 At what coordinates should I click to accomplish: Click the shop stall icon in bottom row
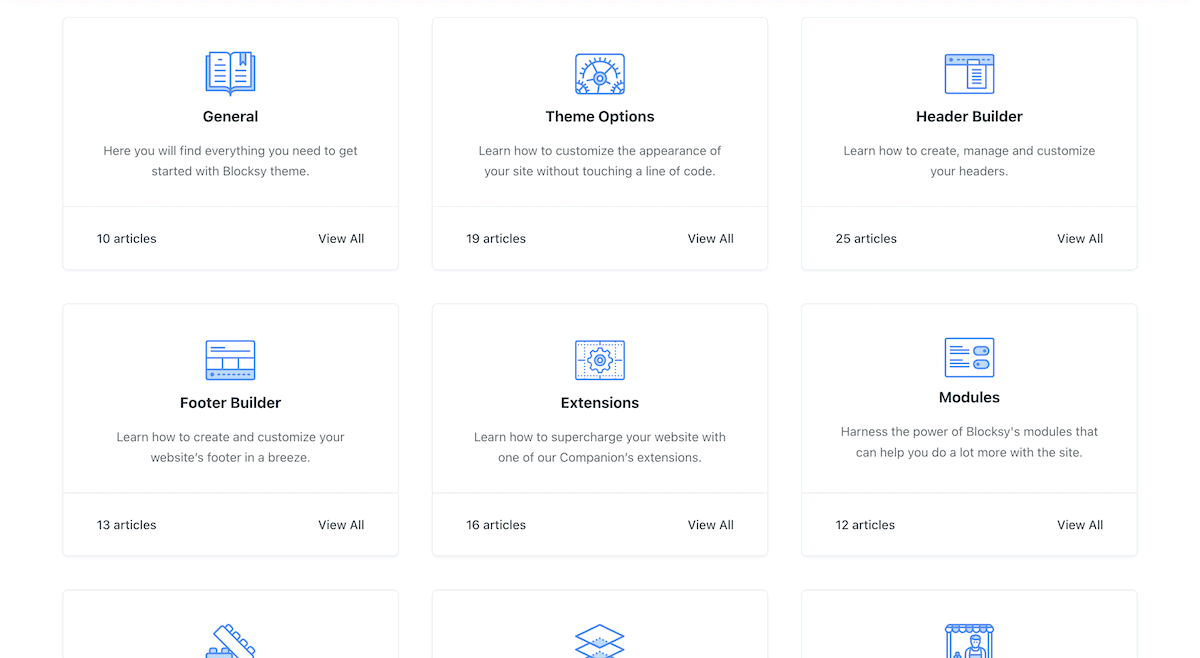click(x=969, y=641)
